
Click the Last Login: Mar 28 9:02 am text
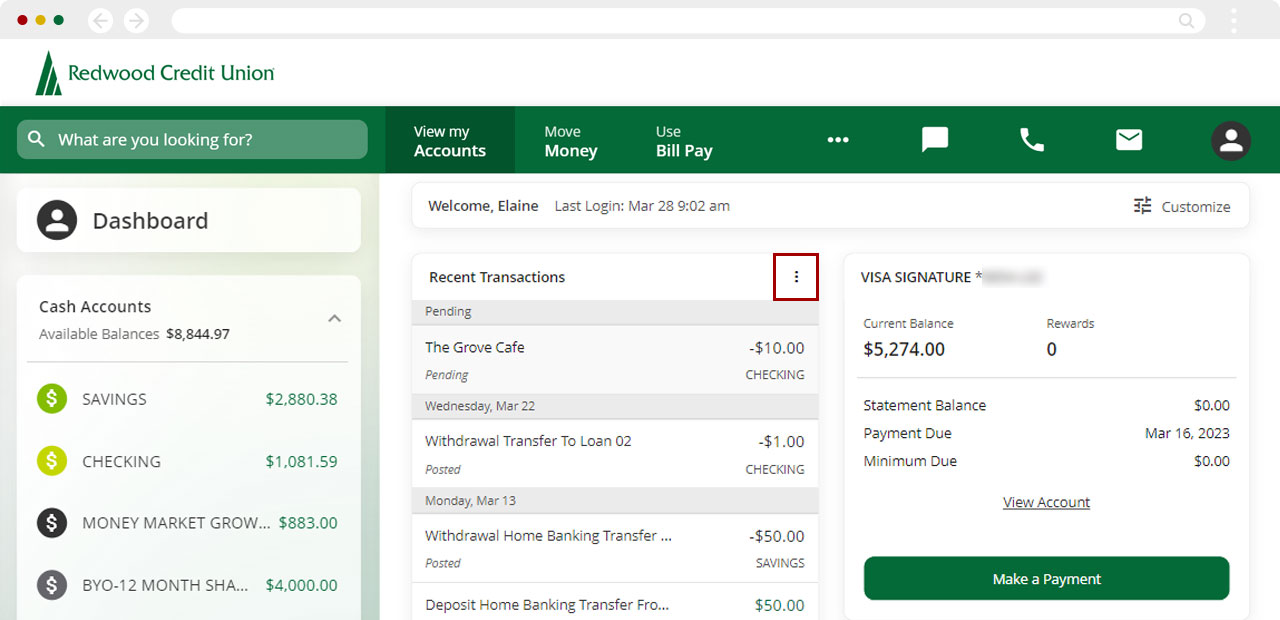[642, 206]
